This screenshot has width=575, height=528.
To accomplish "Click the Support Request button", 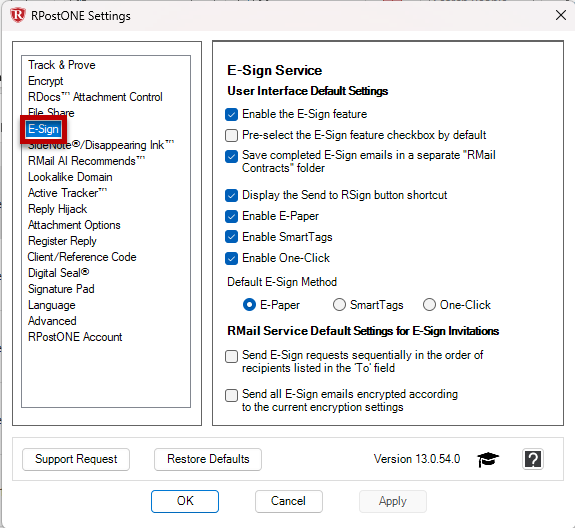I will coord(76,459).
